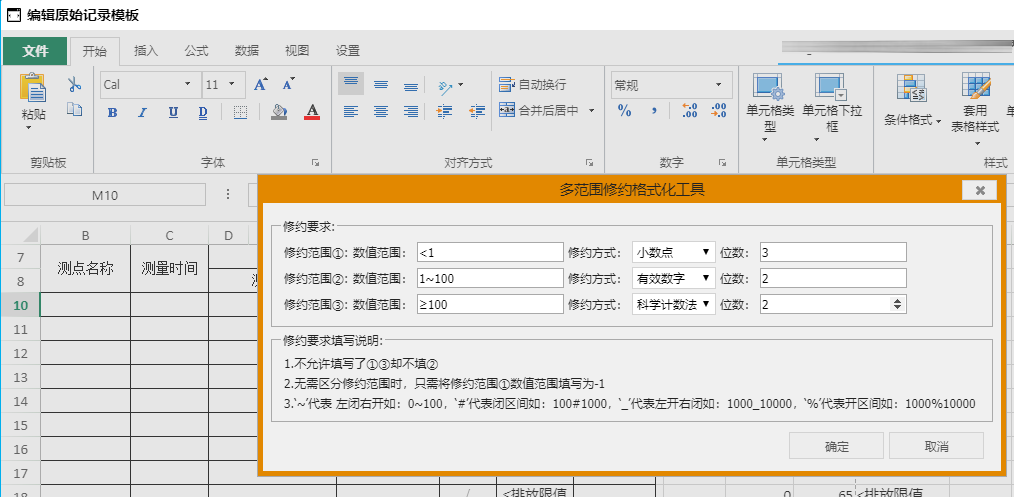The width and height of the screenshot is (1014, 497).
Task: Switch to the Insert (插入) tab
Action: point(146,51)
